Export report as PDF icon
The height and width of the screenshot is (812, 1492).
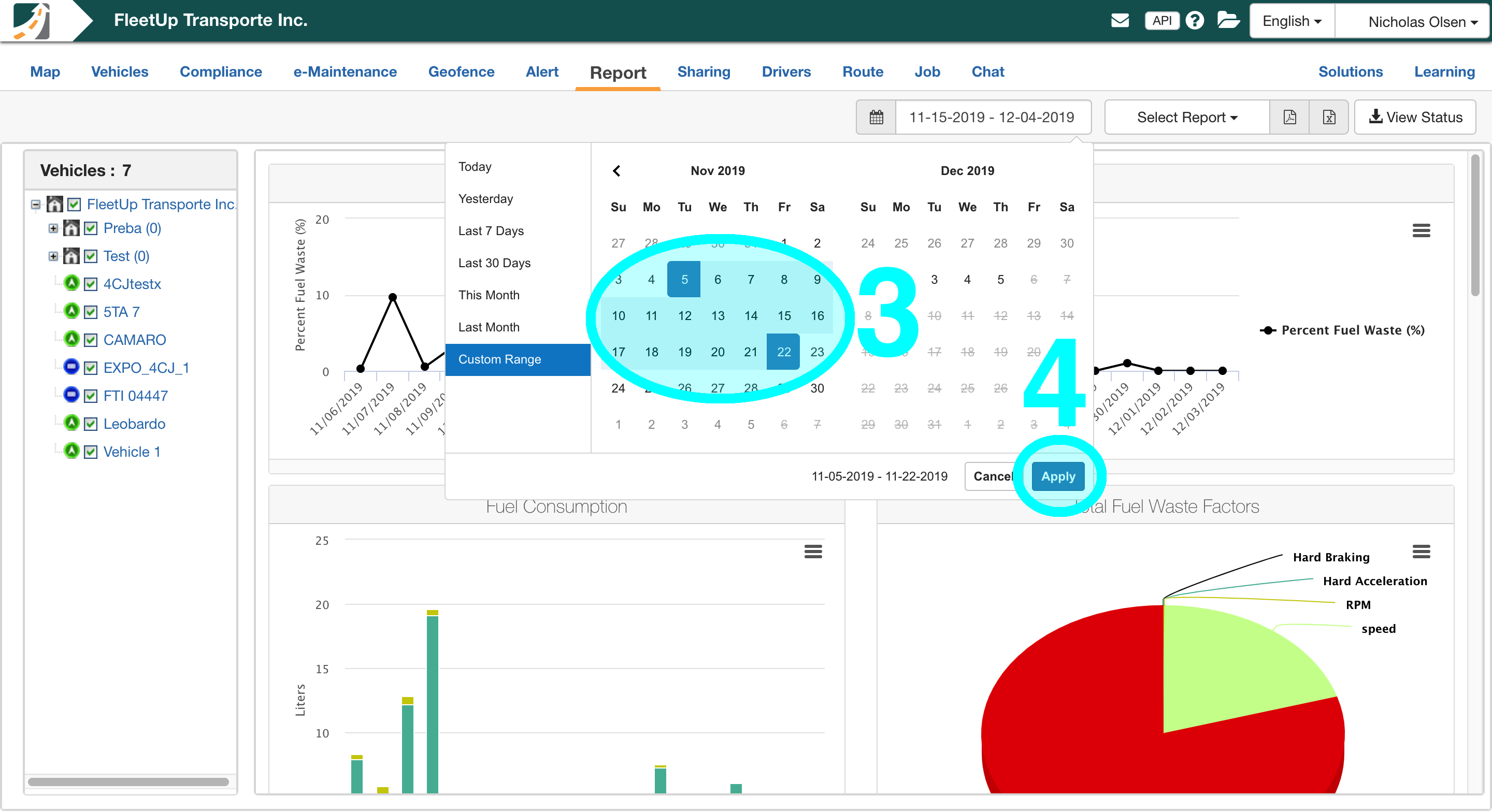pyautogui.click(x=1290, y=118)
